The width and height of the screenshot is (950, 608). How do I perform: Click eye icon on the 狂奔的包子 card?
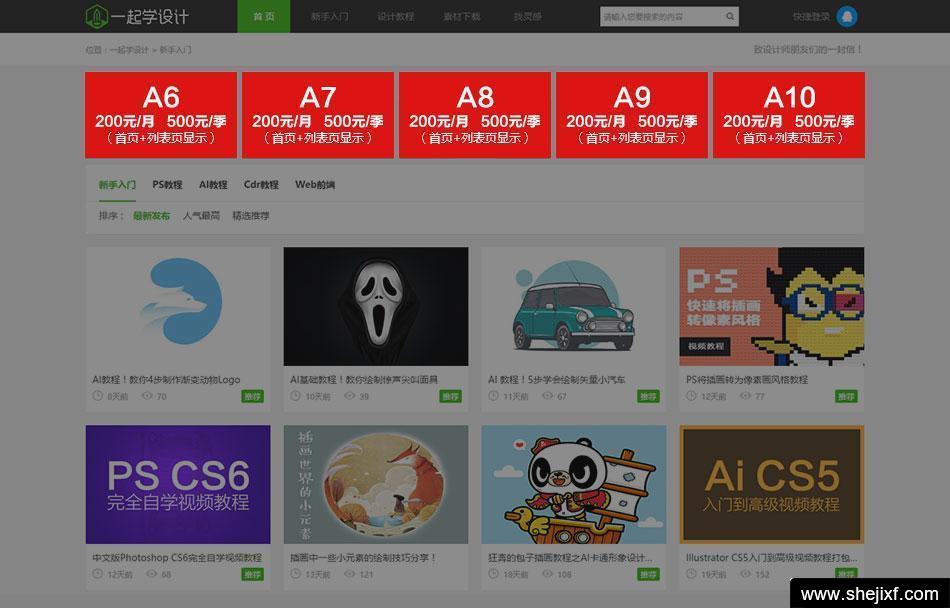[548, 573]
